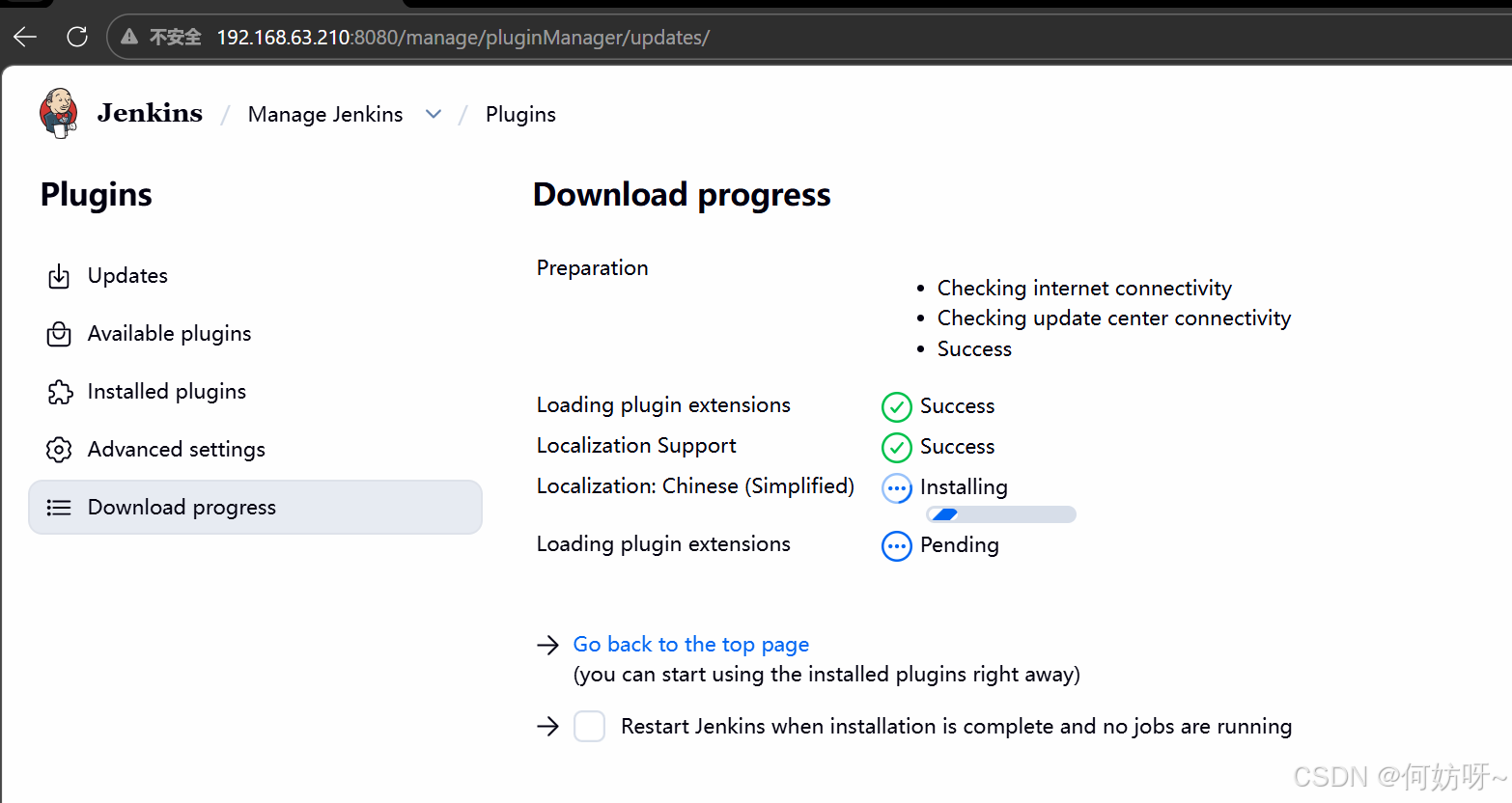
Task: Click the installing status icon for Chinese localization
Action: pyautogui.click(x=897, y=488)
